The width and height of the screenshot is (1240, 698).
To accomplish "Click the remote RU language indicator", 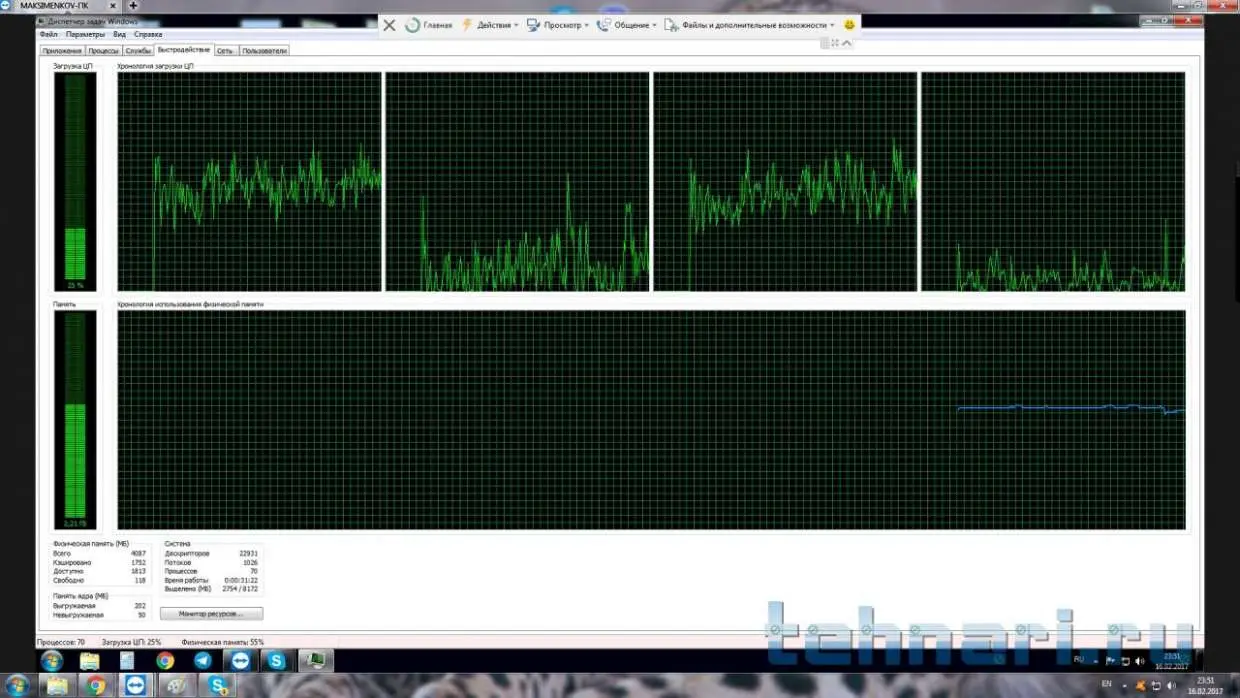I will pyautogui.click(x=1078, y=659).
